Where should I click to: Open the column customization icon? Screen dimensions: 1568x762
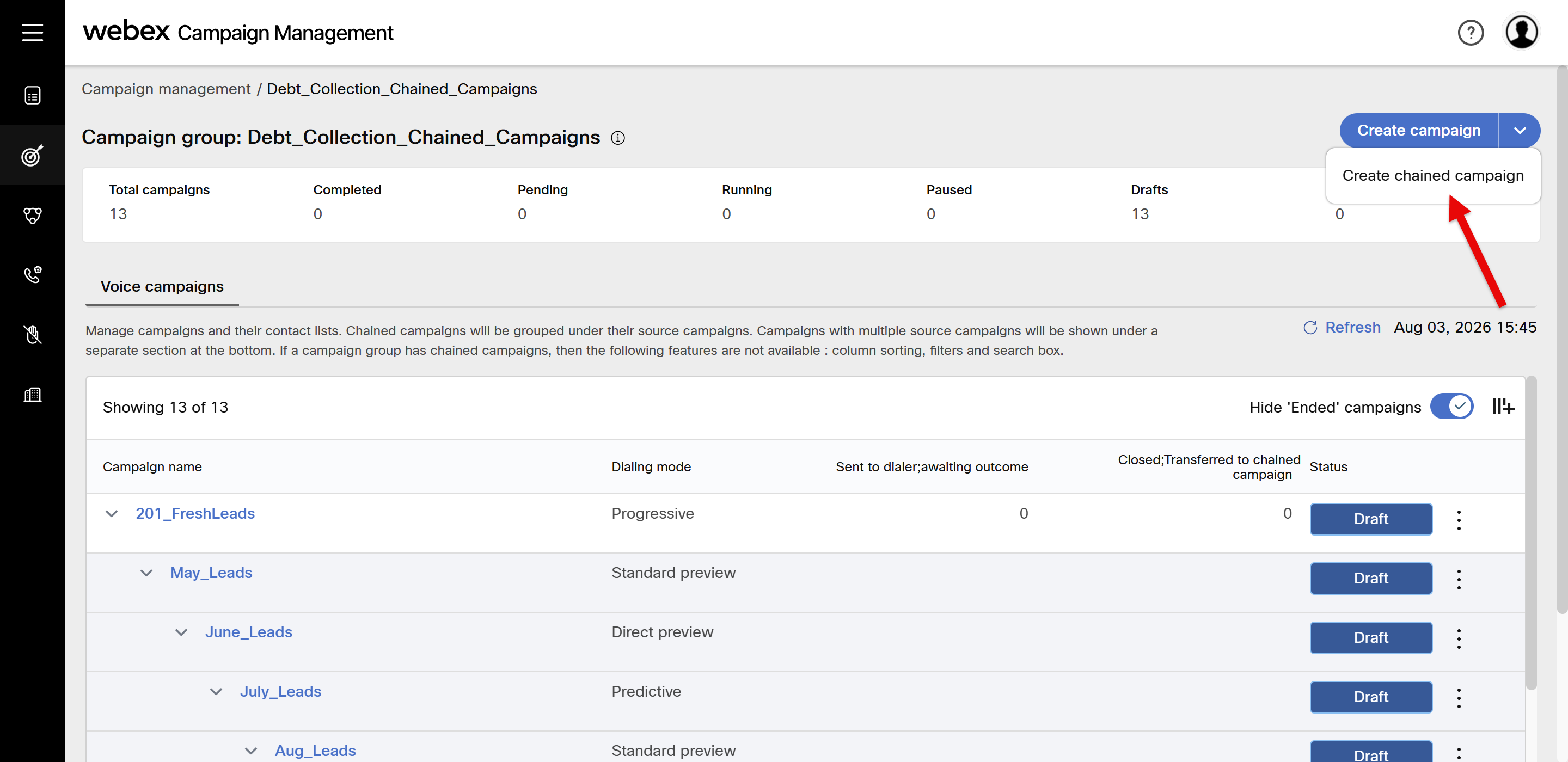click(x=1503, y=407)
